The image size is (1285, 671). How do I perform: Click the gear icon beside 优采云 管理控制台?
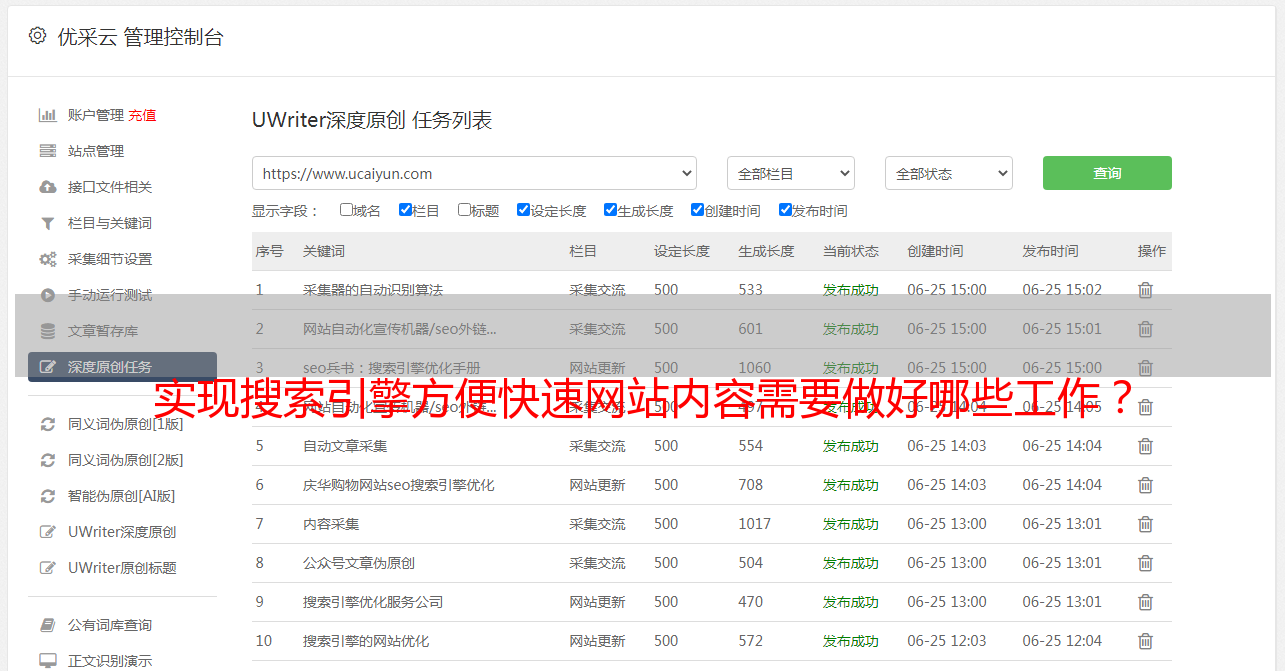click(x=38, y=36)
